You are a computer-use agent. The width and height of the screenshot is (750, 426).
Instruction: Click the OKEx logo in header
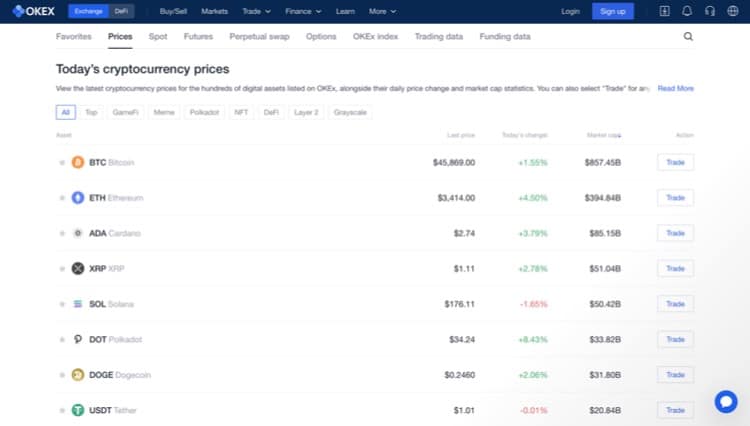33,11
